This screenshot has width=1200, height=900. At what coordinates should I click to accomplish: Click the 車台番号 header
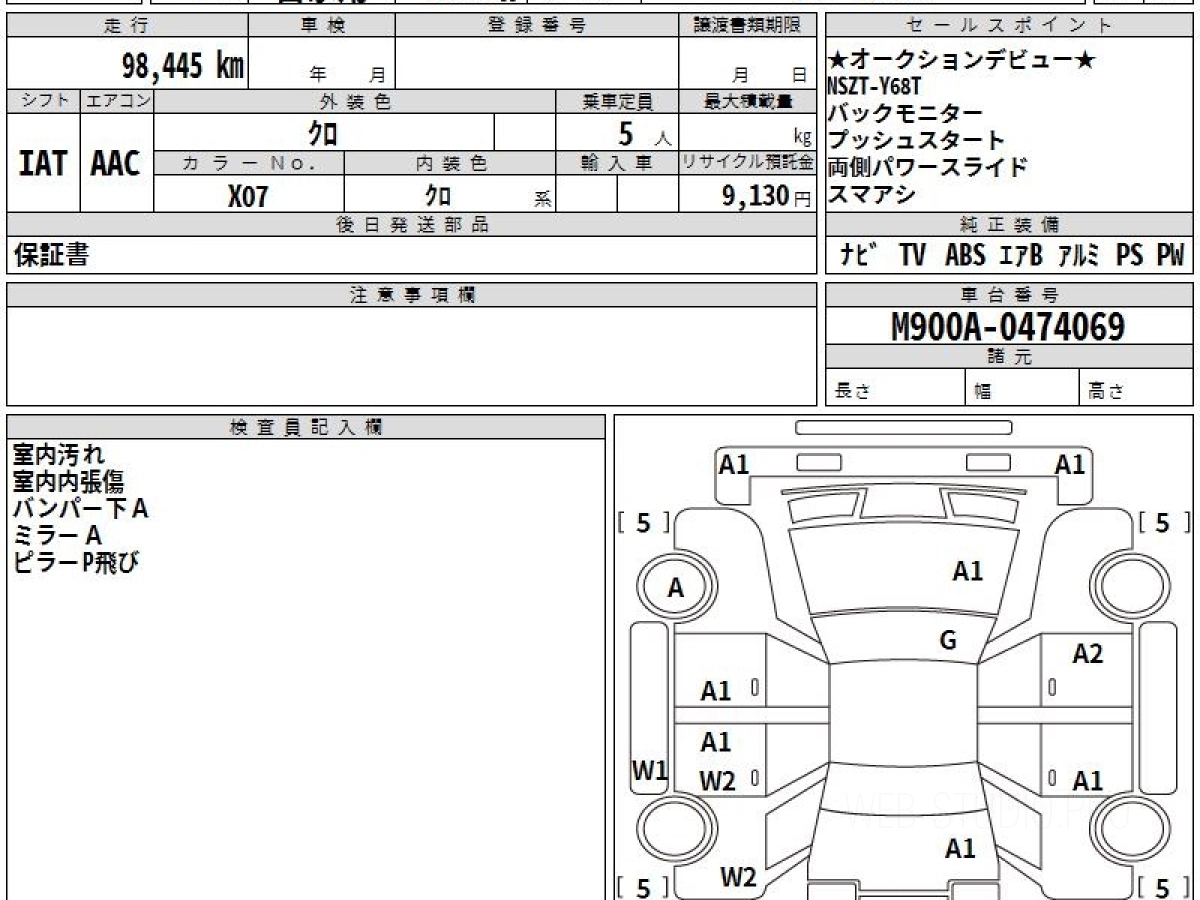point(1009,295)
